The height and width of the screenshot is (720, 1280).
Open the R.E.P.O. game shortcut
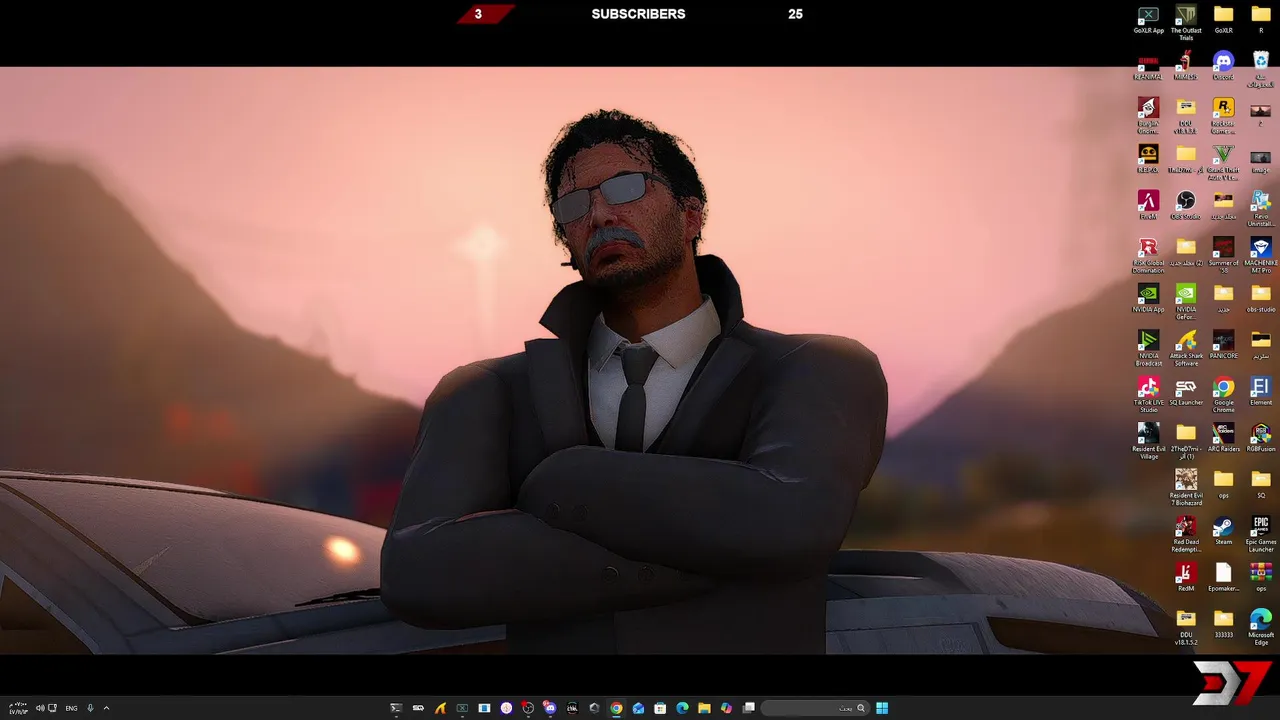click(x=1148, y=159)
